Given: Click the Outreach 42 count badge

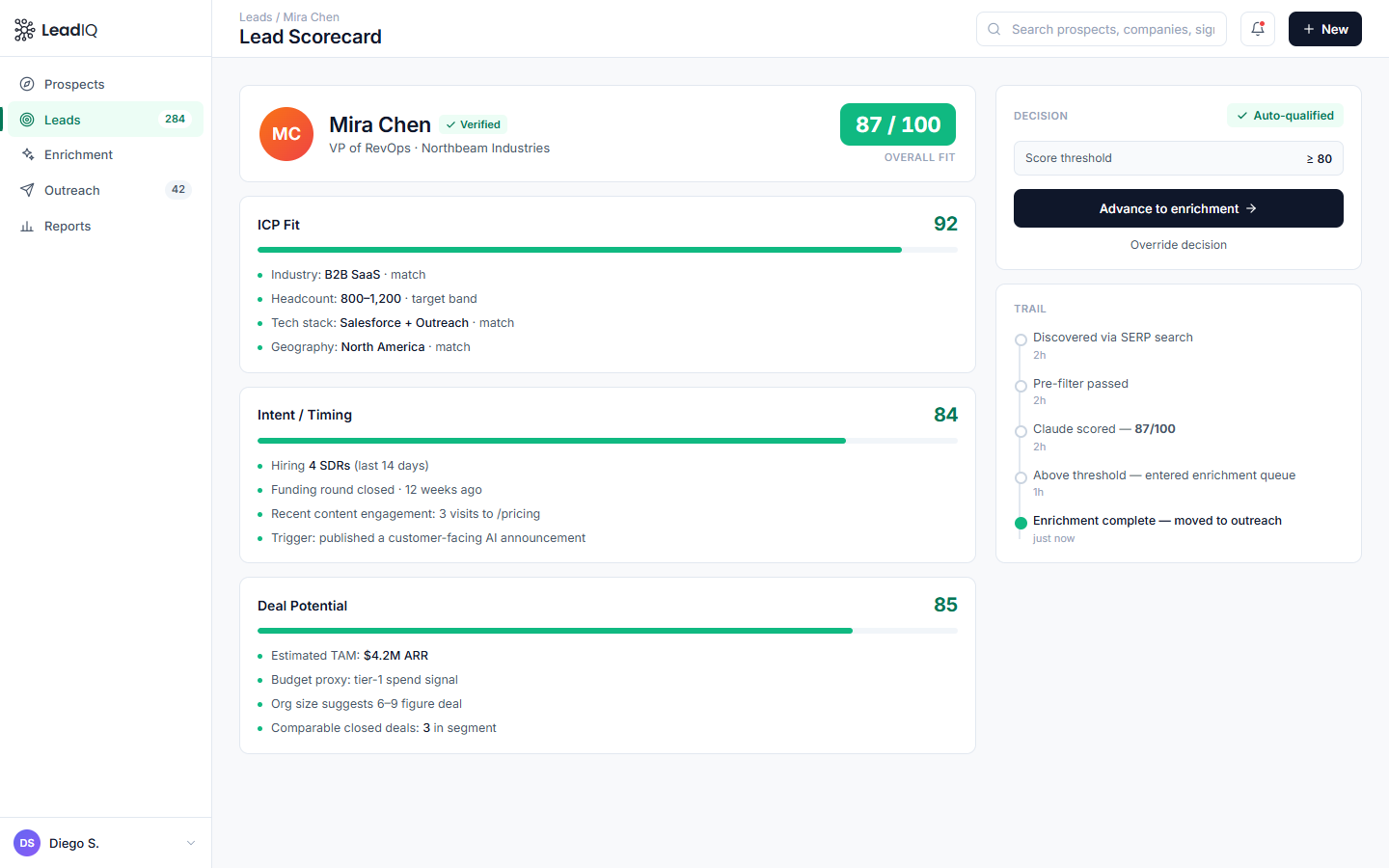Looking at the screenshot, I should (178, 190).
